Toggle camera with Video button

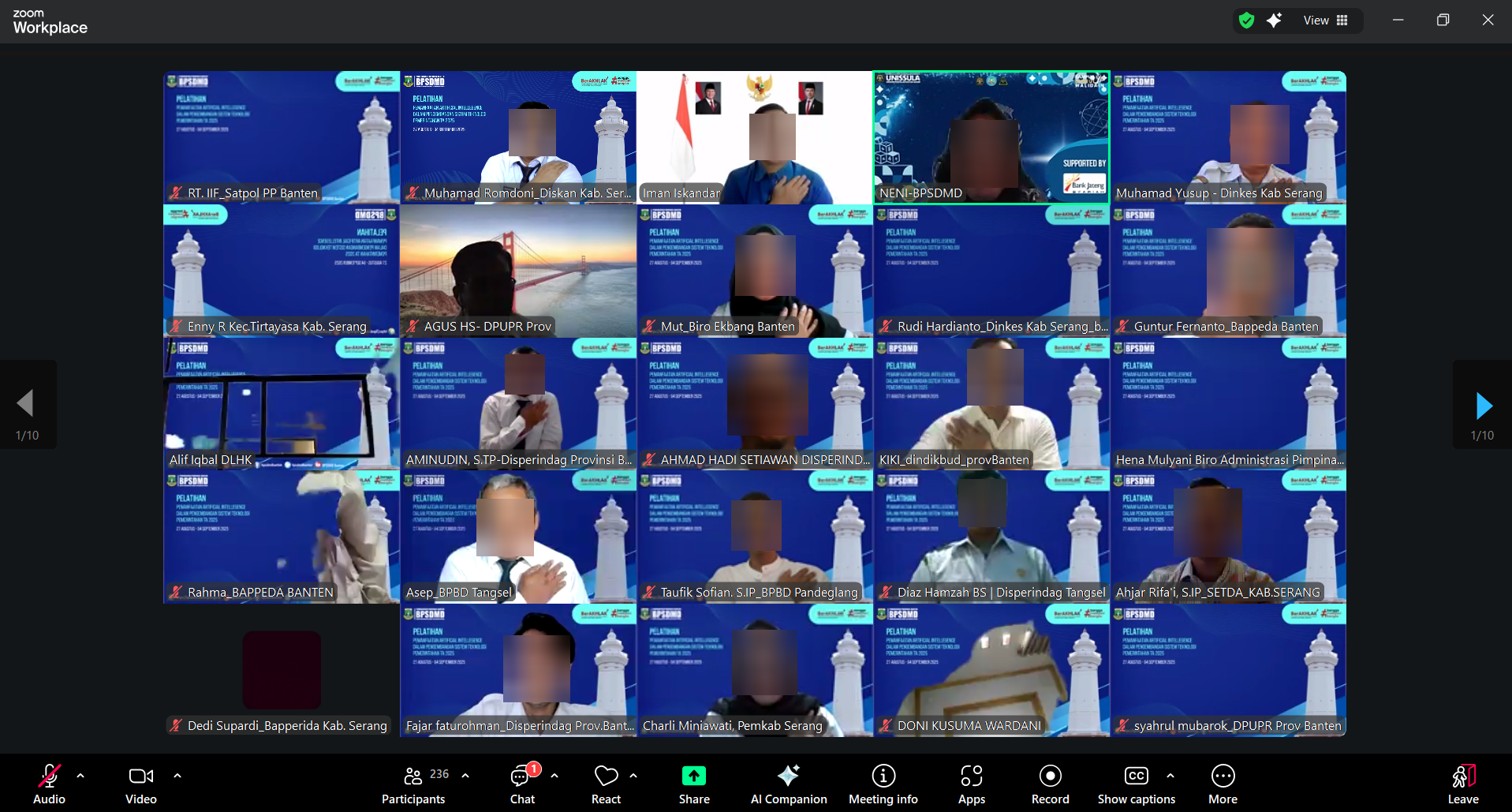141,784
